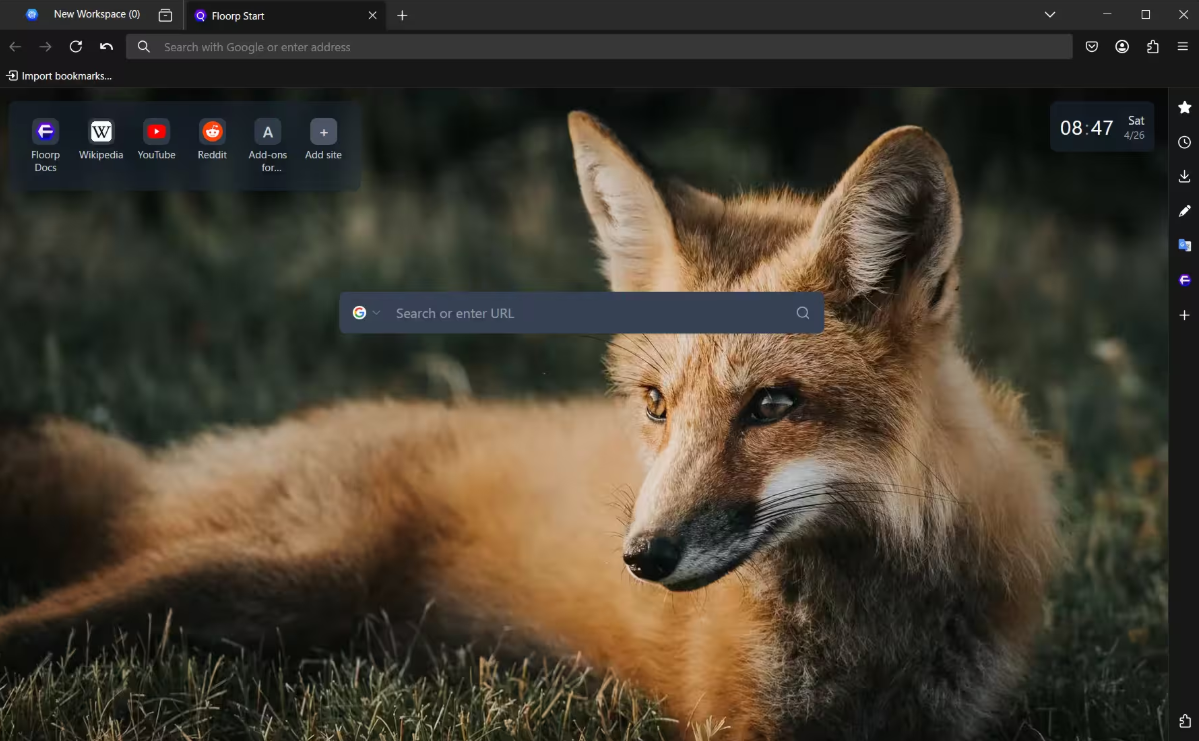
Task: Open the Floorp sidebar panel icon
Action: click(1184, 280)
